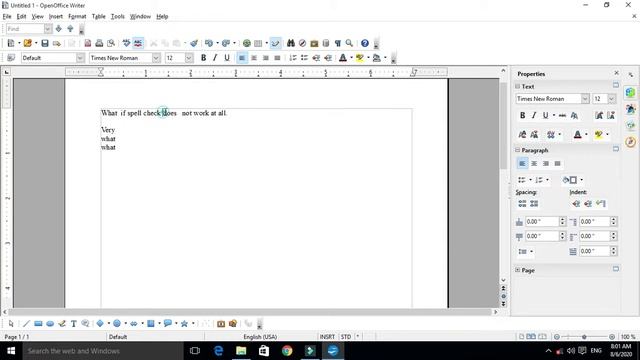
Task: Click sidebar Font Color button
Action: pyautogui.click(x=577, y=134)
